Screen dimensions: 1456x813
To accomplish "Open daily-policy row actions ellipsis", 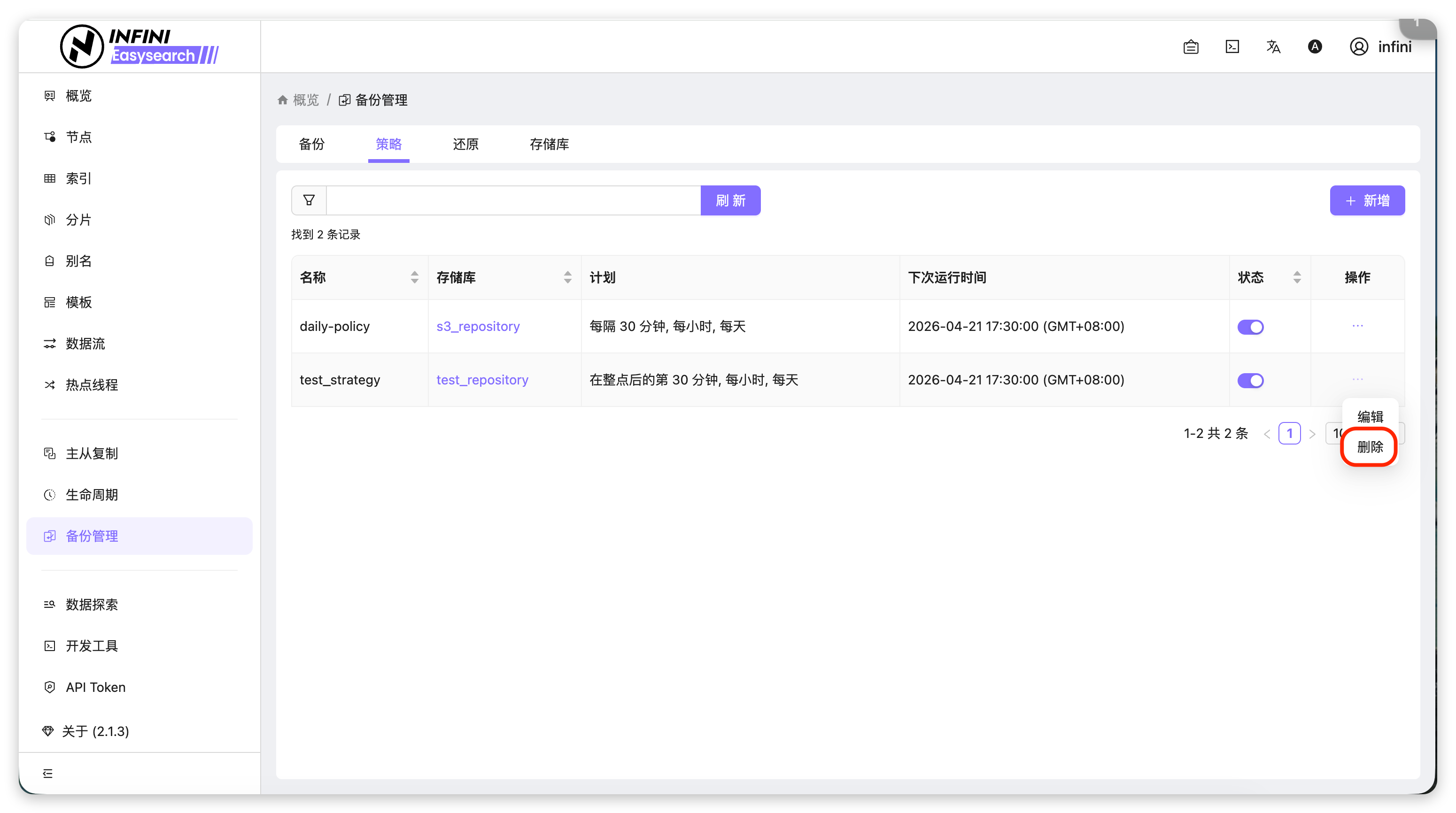I will coord(1357,326).
